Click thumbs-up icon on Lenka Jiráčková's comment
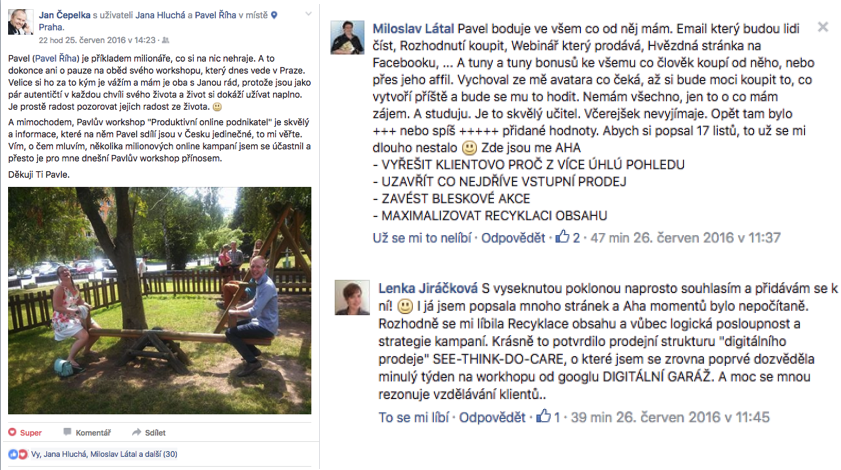The width and height of the screenshot is (841, 470). point(543,416)
